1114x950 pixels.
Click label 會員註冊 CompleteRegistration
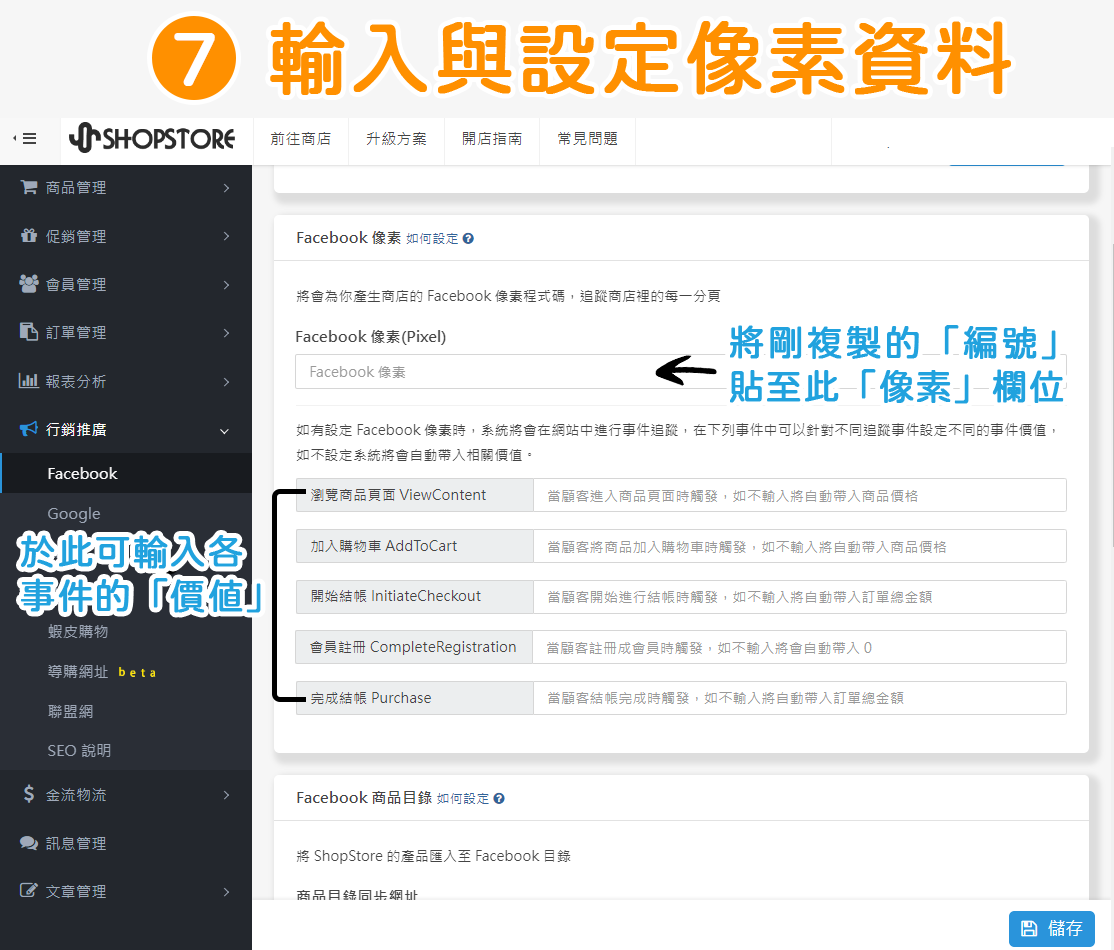(414, 647)
